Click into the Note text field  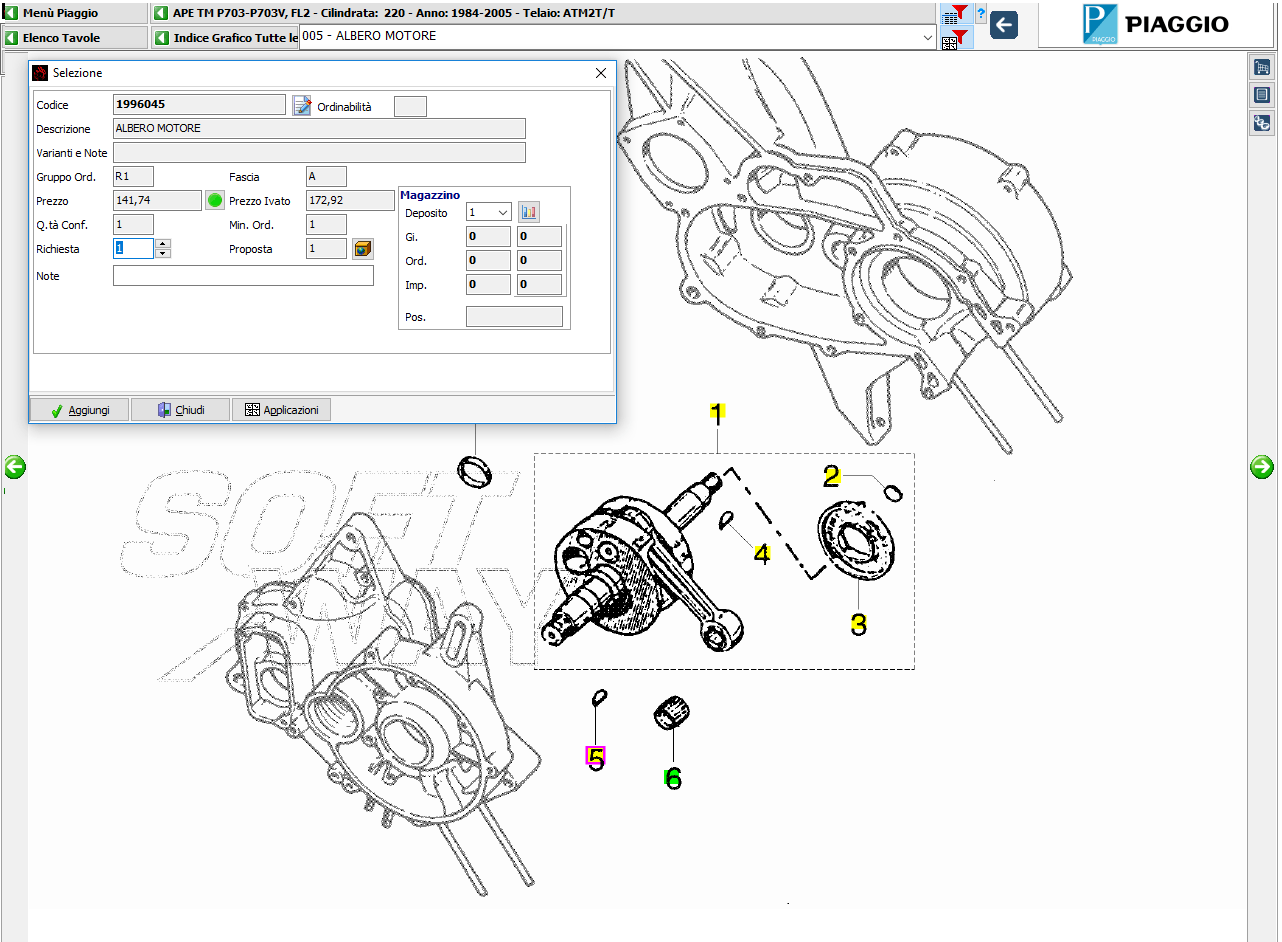pyautogui.click(x=243, y=276)
